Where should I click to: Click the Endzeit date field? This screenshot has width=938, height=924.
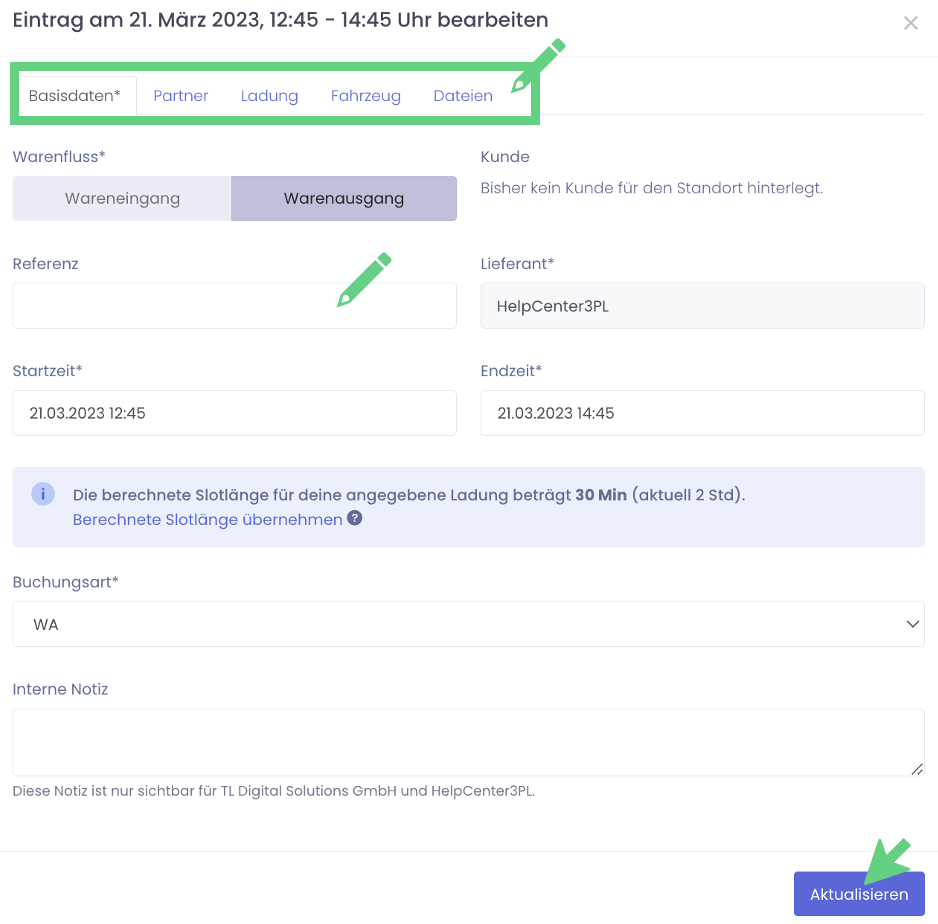coord(702,413)
